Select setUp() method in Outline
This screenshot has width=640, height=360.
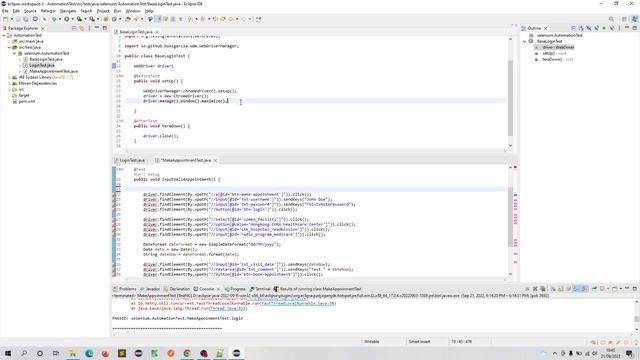point(554,53)
